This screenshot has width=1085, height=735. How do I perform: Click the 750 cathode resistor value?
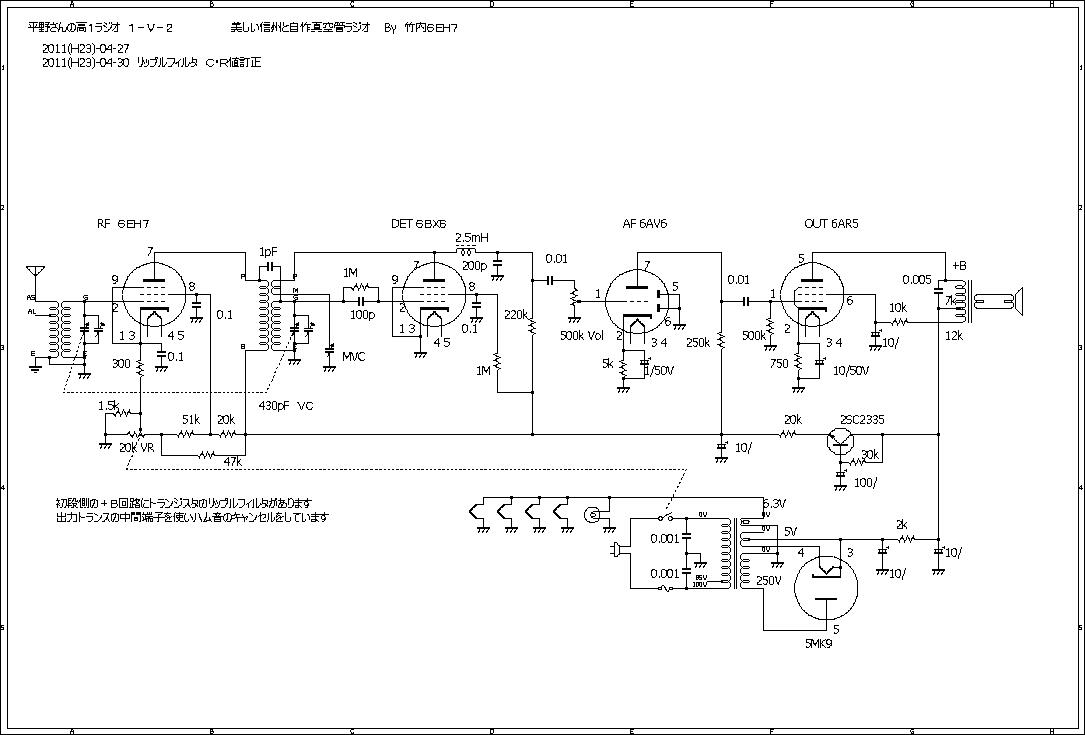coord(778,363)
